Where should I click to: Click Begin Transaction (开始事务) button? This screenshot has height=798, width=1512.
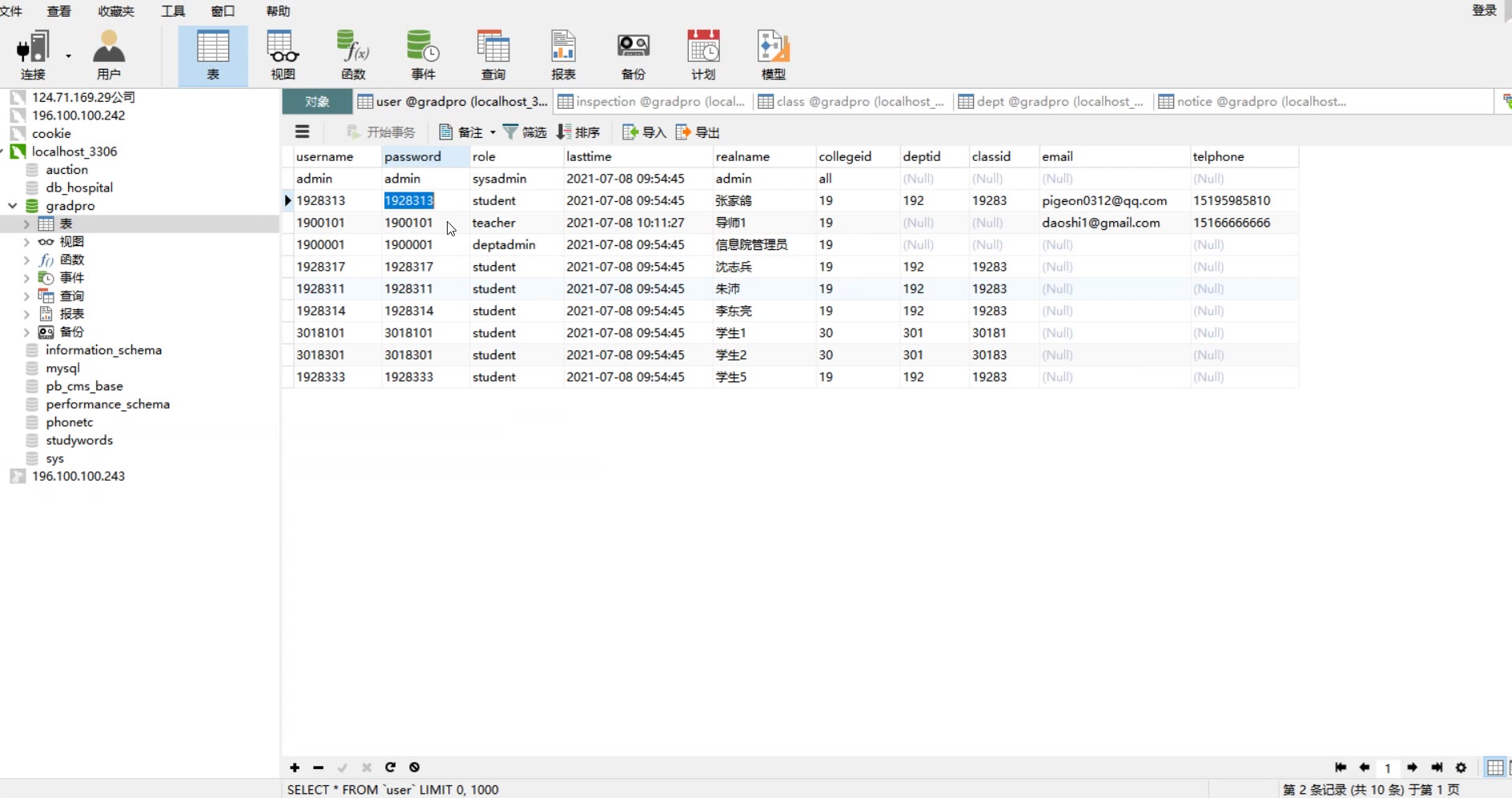[x=381, y=132]
